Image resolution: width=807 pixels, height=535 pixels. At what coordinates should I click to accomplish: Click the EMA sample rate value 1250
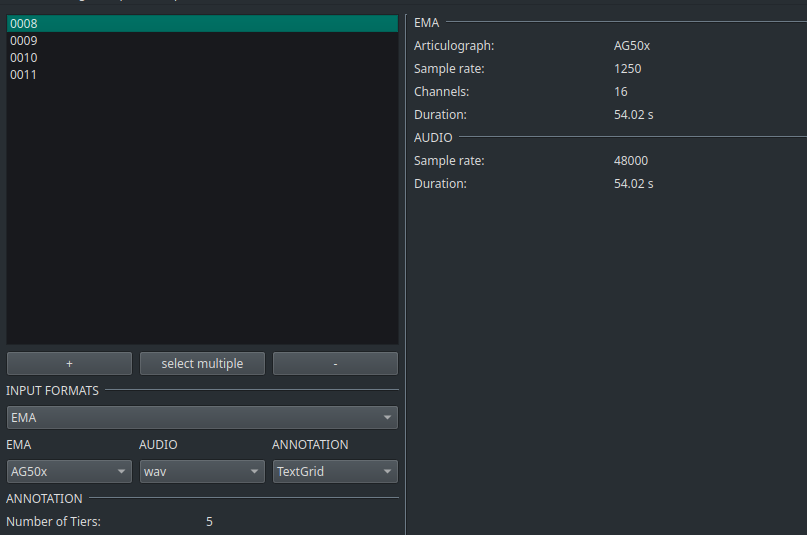pos(628,69)
